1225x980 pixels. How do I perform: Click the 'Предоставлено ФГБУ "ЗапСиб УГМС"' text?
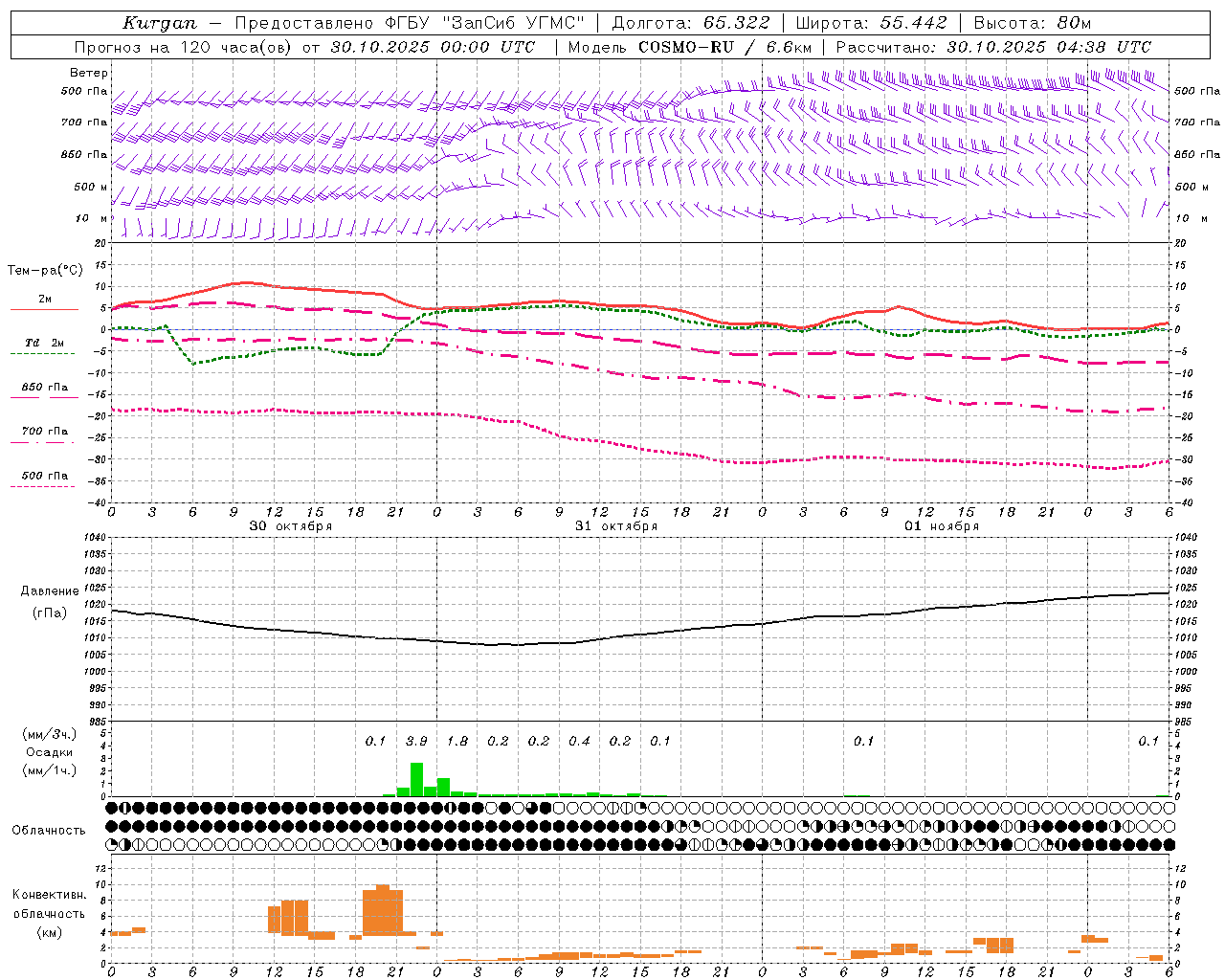click(410, 23)
